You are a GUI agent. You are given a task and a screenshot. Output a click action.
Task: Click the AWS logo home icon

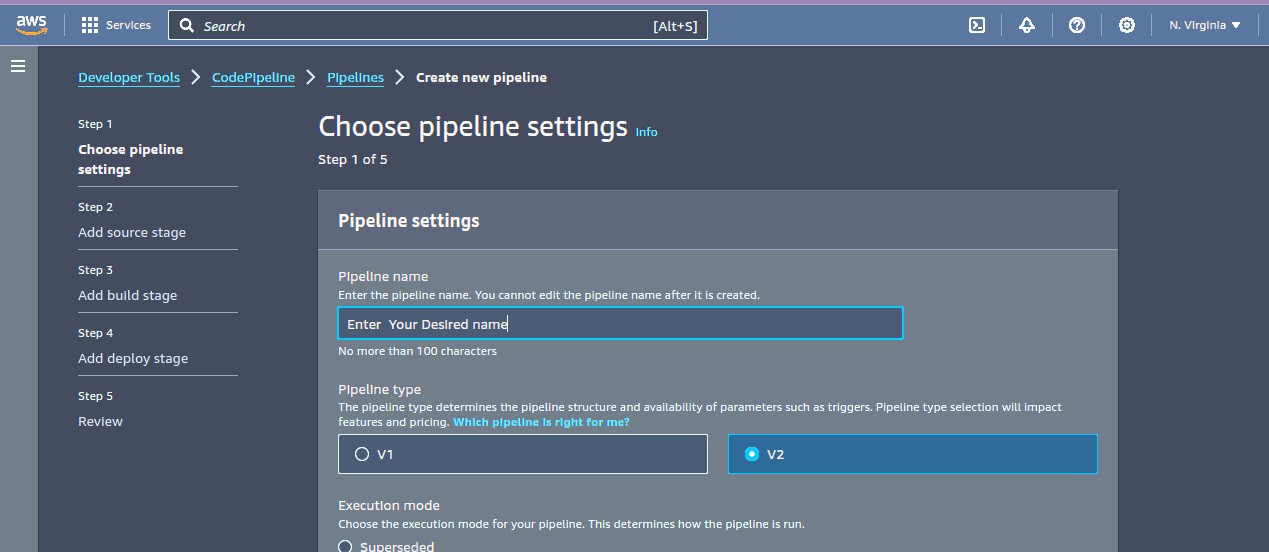pyautogui.click(x=31, y=25)
